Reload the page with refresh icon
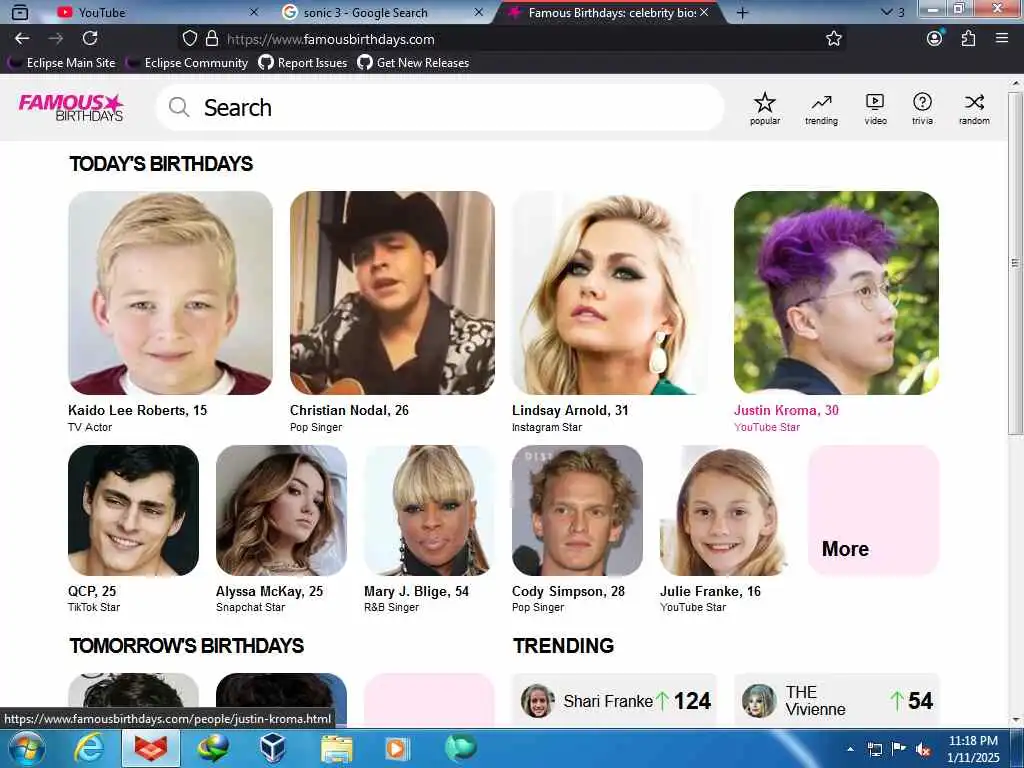Image resolution: width=1024 pixels, height=768 pixels. (90, 39)
